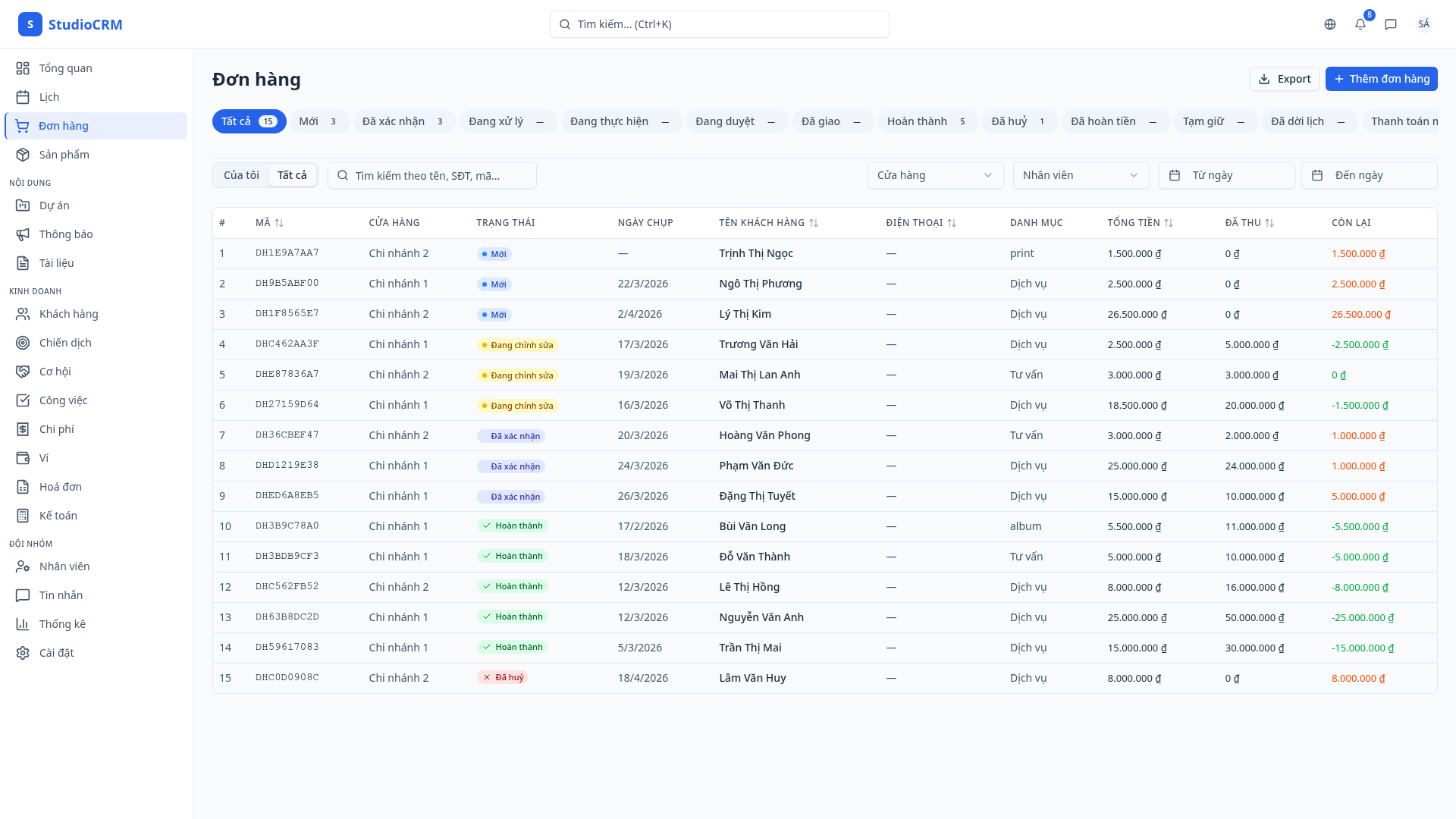Switch filter to Của tôi
Screen dimensions: 1456x819
[241, 175]
